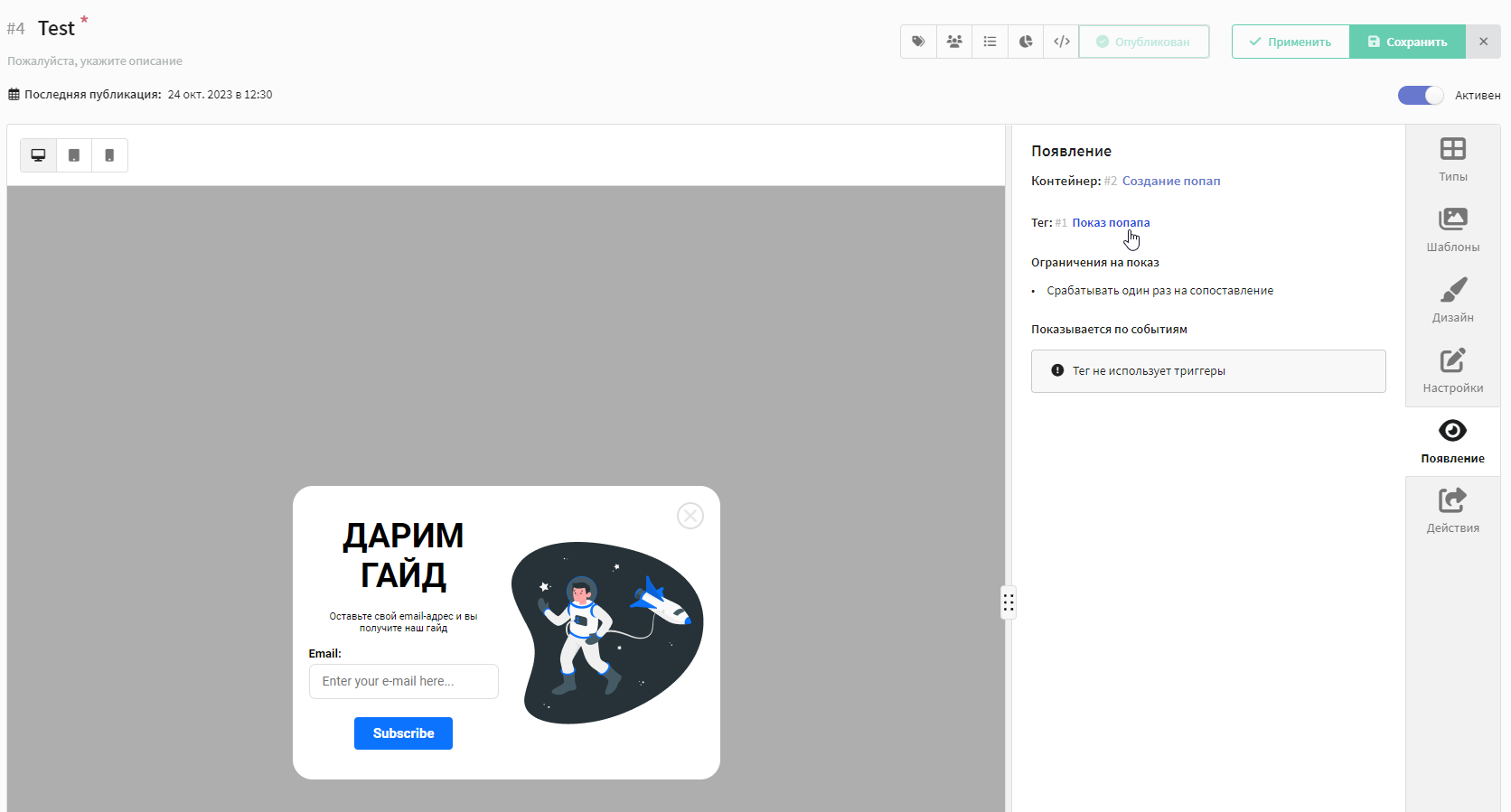Screen dimensions: 1511x812
Task: Click the email input field in the popup
Action: (x=404, y=681)
